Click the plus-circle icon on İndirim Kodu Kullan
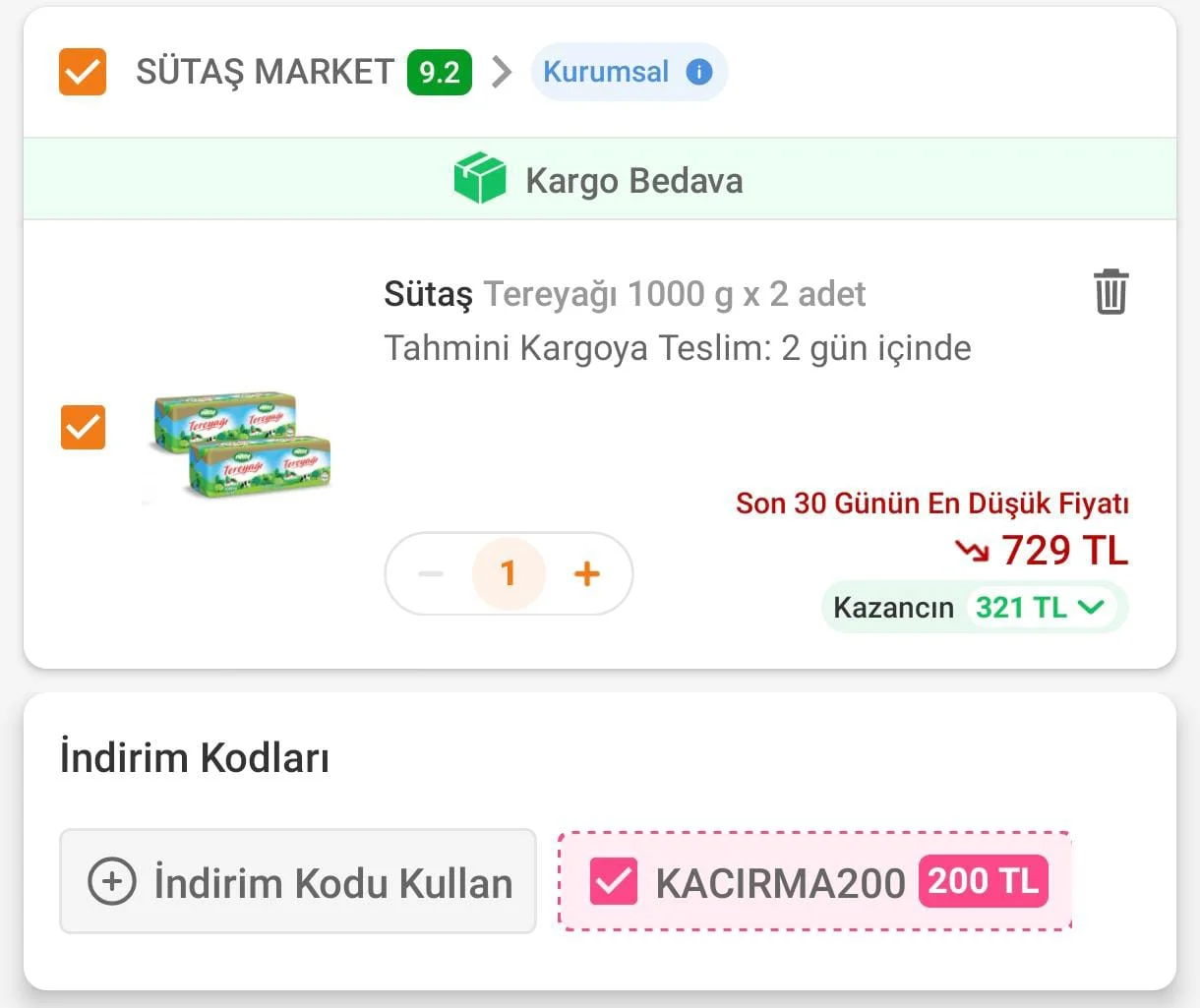 (112, 881)
